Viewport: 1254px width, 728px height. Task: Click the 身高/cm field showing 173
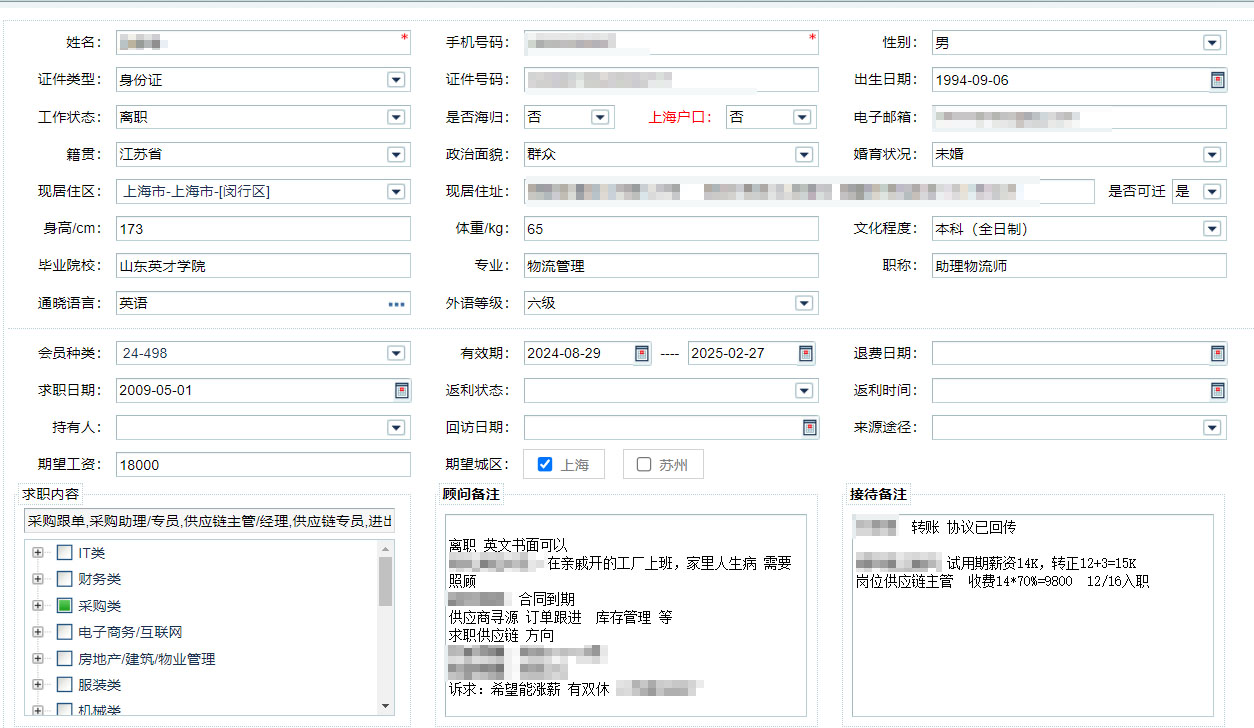tap(263, 229)
